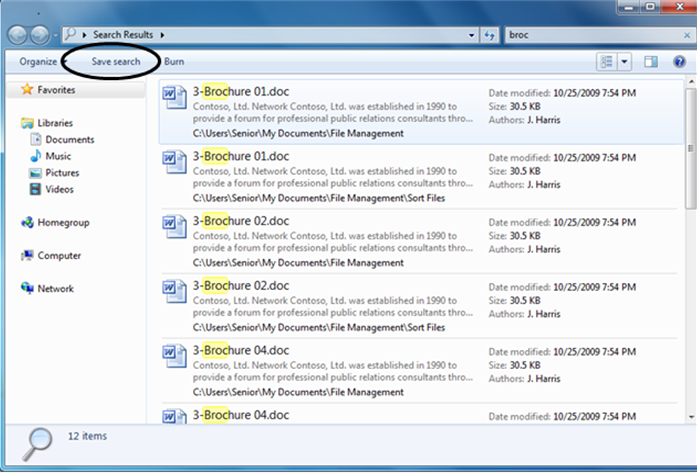Click the search magnifier icon in address bar
This screenshot has height=474, width=697.
tap(70, 34)
